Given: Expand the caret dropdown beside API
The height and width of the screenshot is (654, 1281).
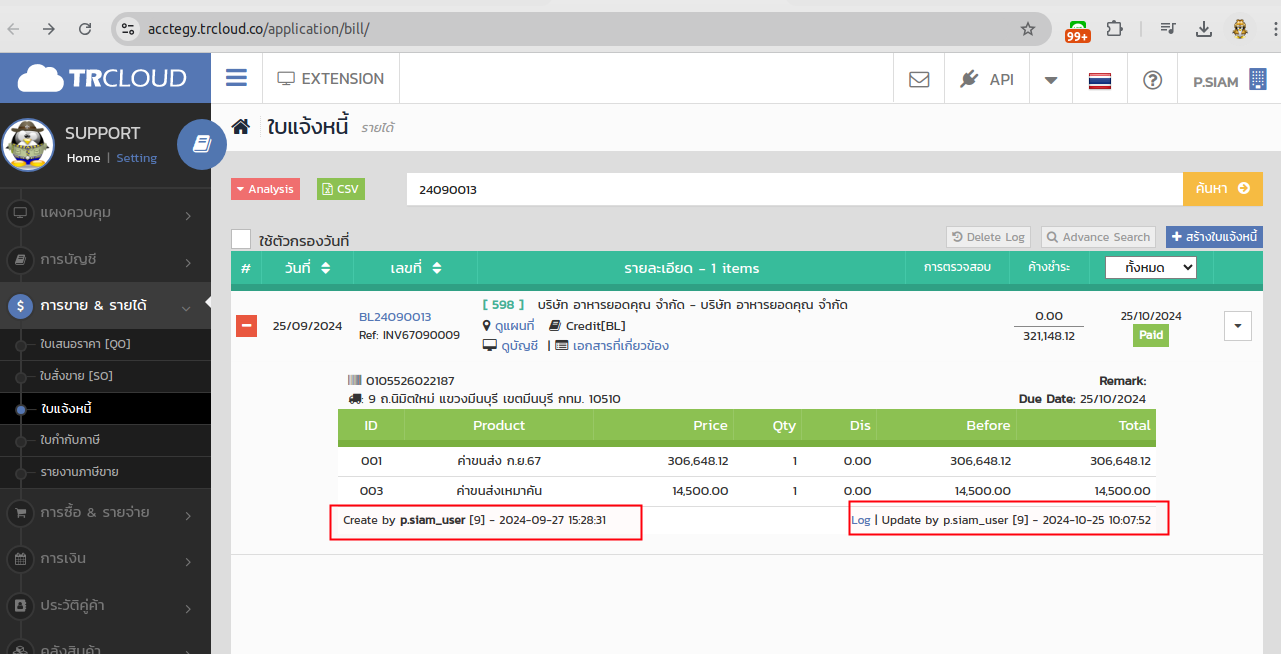Looking at the screenshot, I should point(1051,80).
